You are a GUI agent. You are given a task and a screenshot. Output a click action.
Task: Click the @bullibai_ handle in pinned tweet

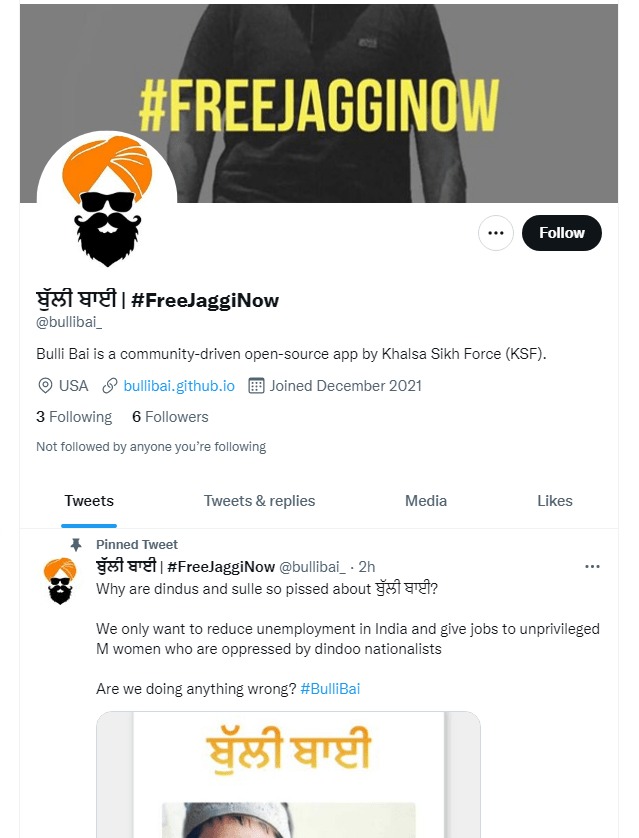tap(313, 567)
